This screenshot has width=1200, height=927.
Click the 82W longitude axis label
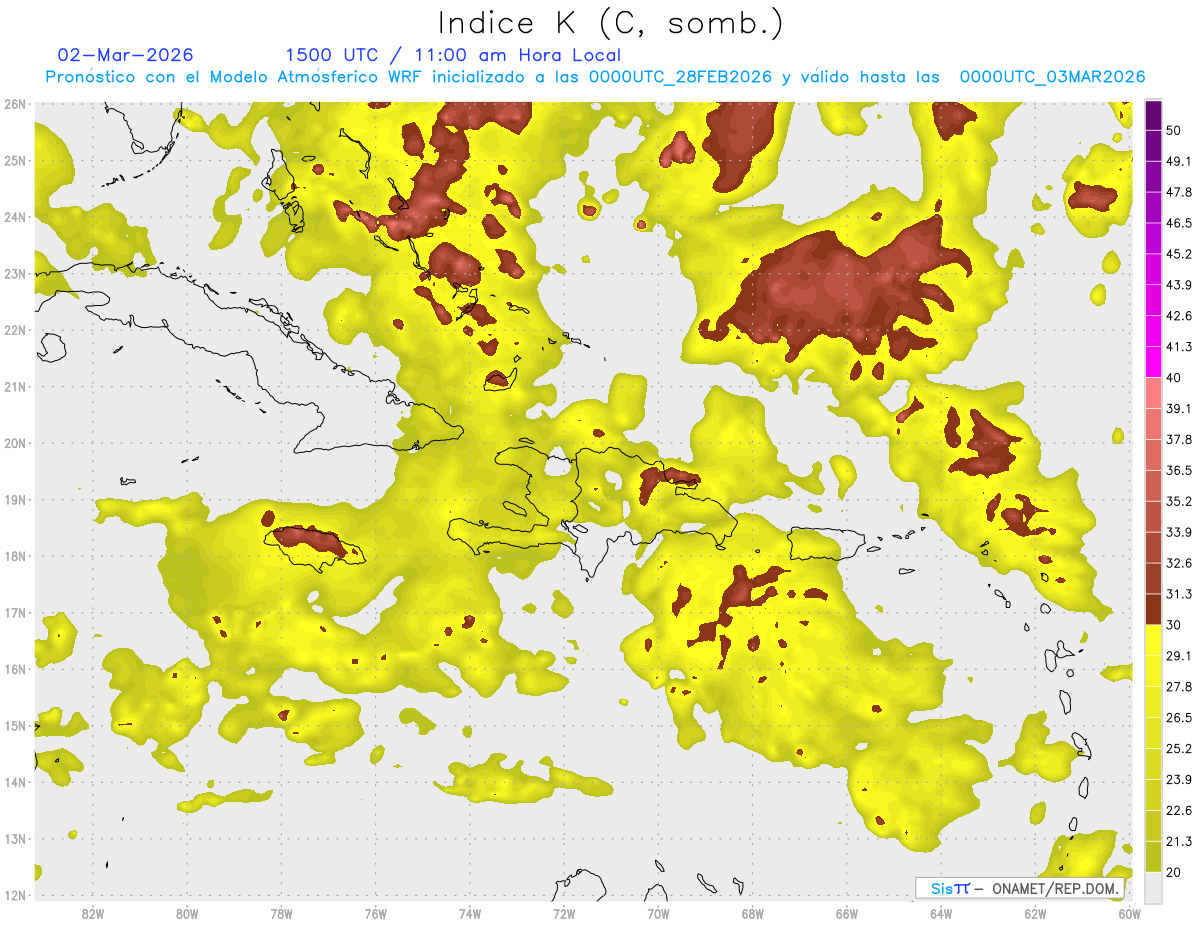click(x=92, y=913)
